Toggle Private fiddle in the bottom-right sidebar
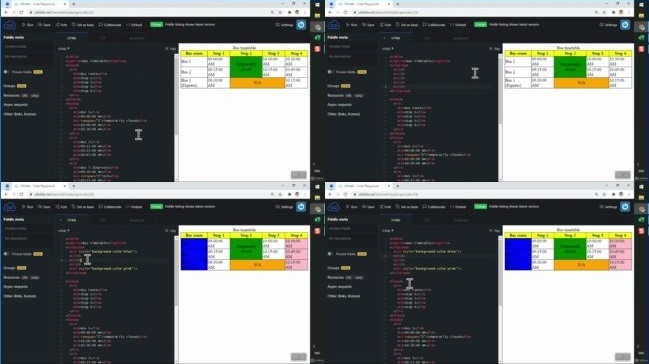The height and width of the screenshot is (364, 649). pyautogui.click(x=330, y=254)
